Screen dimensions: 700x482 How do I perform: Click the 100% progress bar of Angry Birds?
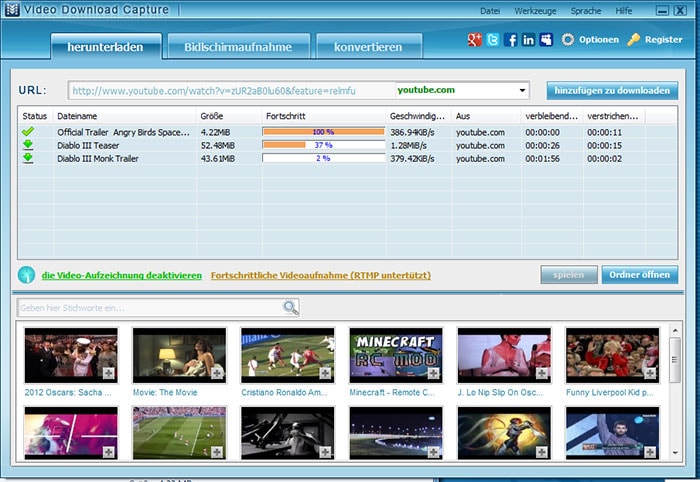pos(323,132)
